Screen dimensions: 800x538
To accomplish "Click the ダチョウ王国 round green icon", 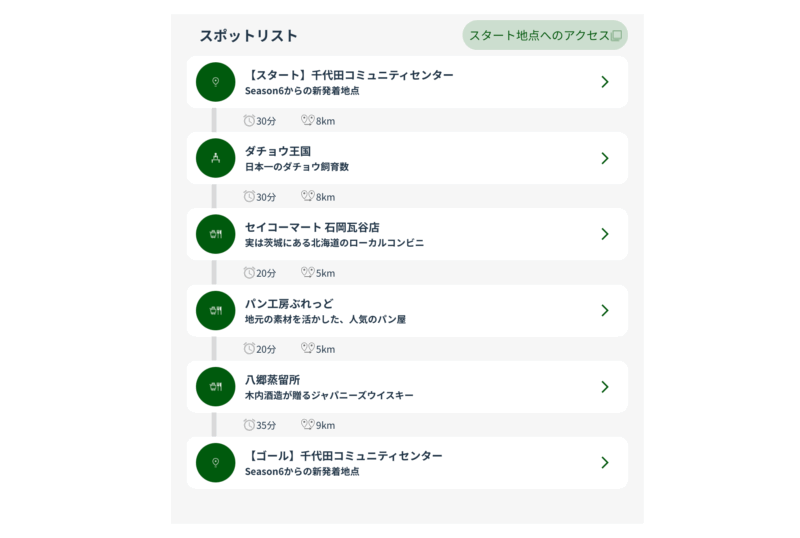I will point(215,158).
